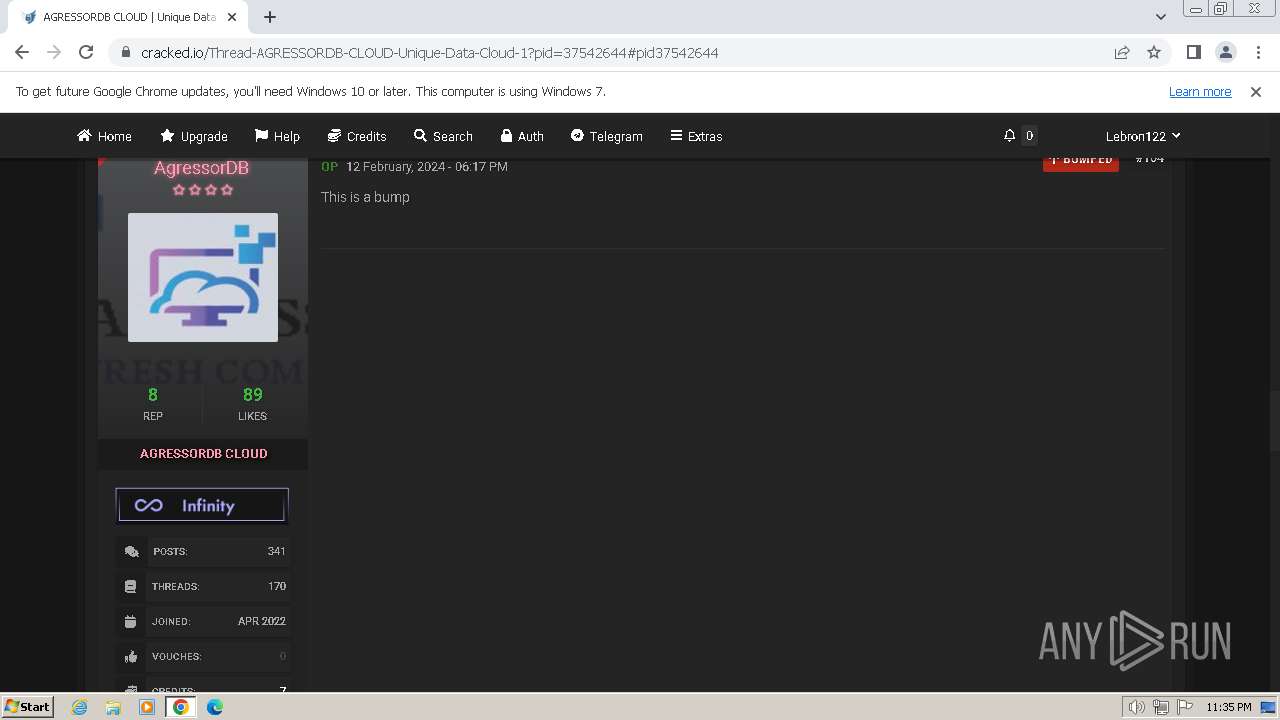
Task: Open the Help menu item
Action: [277, 136]
